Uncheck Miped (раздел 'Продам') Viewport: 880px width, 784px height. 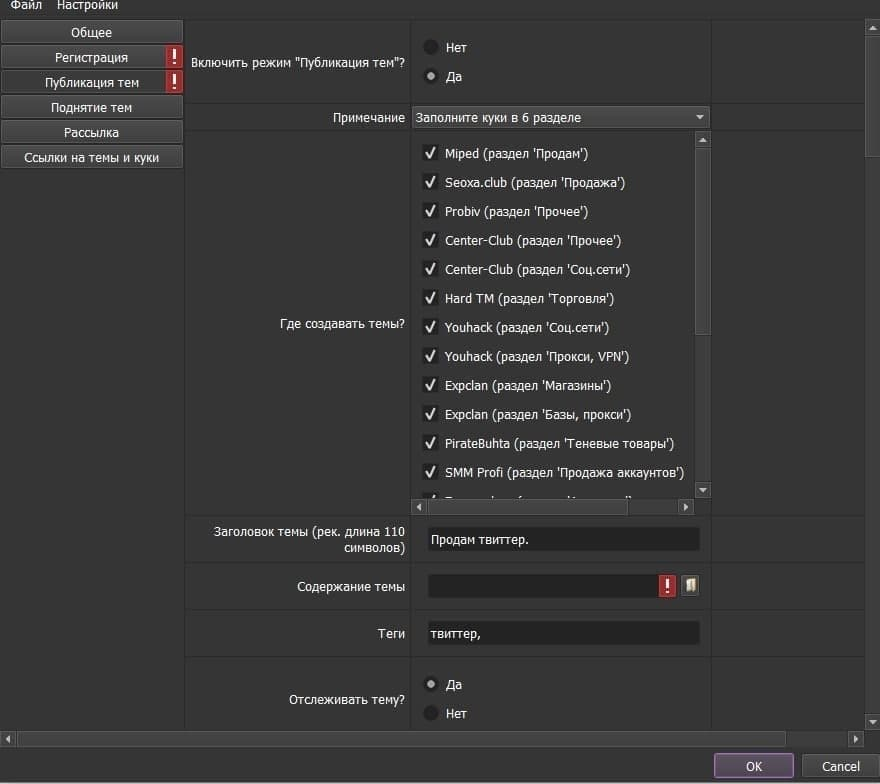click(x=430, y=153)
